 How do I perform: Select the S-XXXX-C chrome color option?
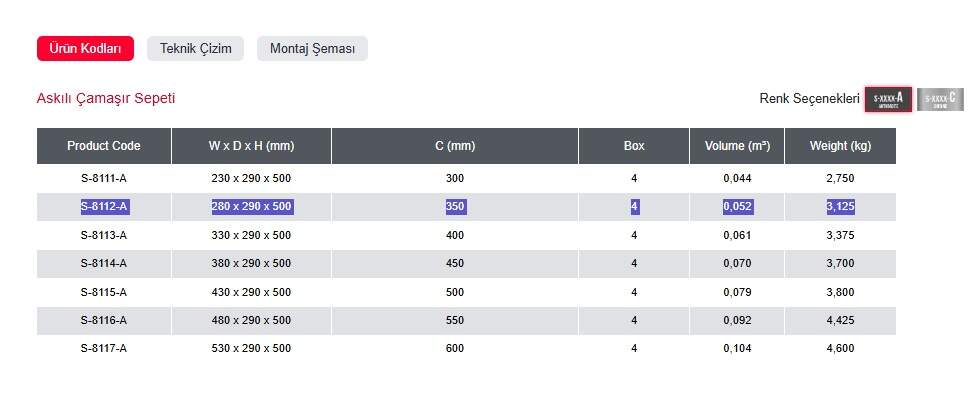coord(940,99)
